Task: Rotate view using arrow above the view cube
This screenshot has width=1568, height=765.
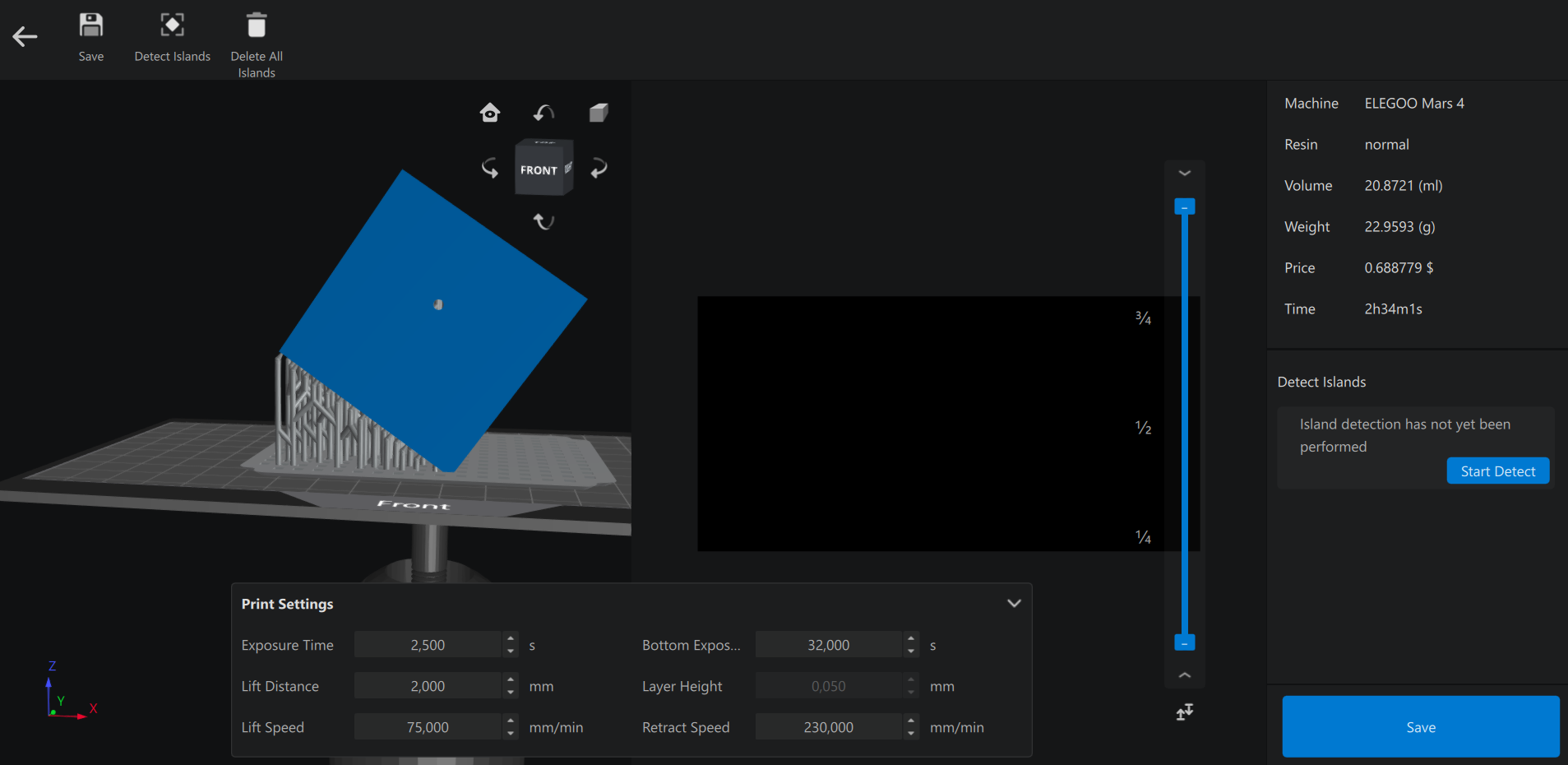Action: (x=543, y=113)
